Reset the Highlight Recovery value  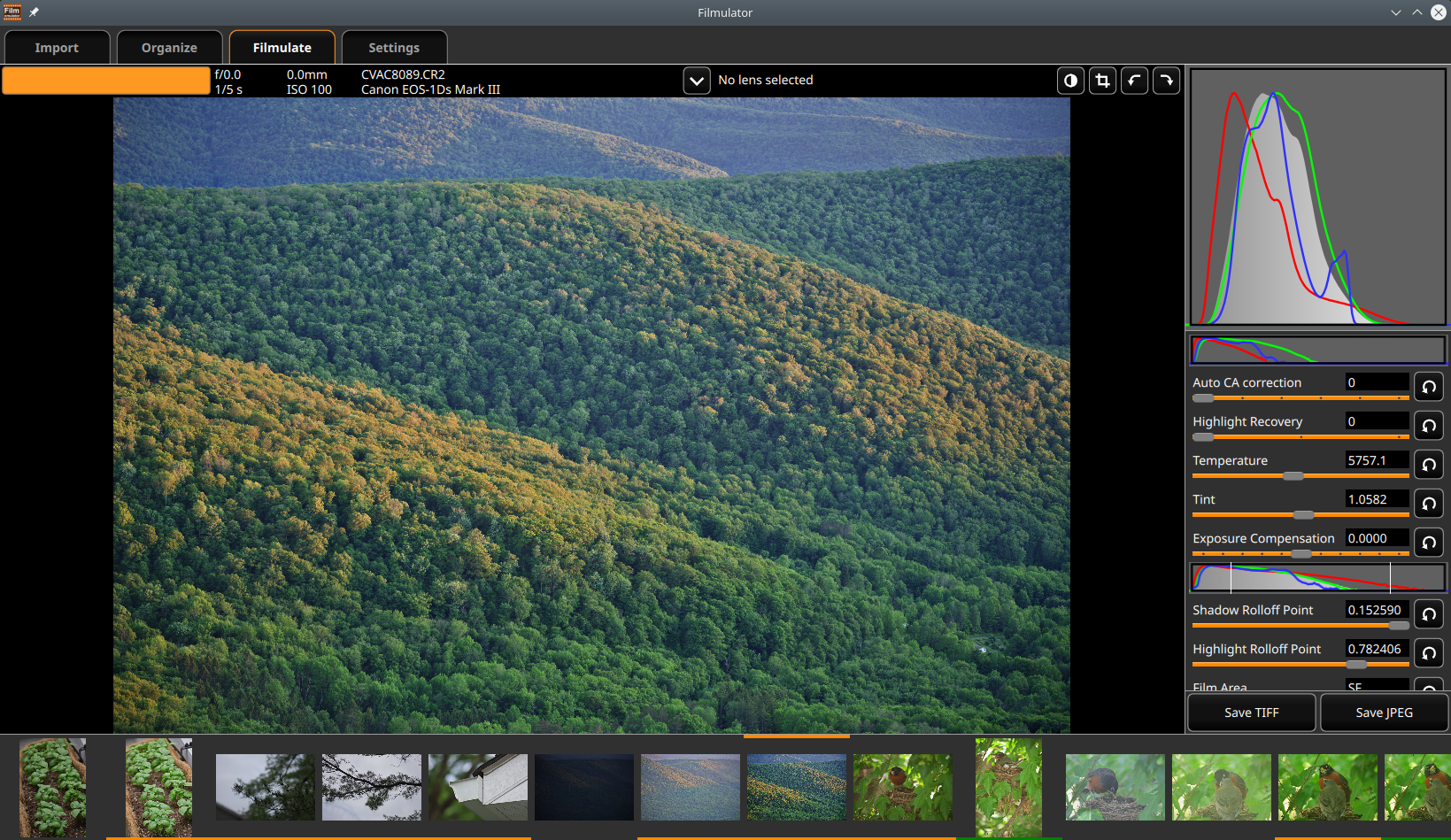pos(1428,425)
